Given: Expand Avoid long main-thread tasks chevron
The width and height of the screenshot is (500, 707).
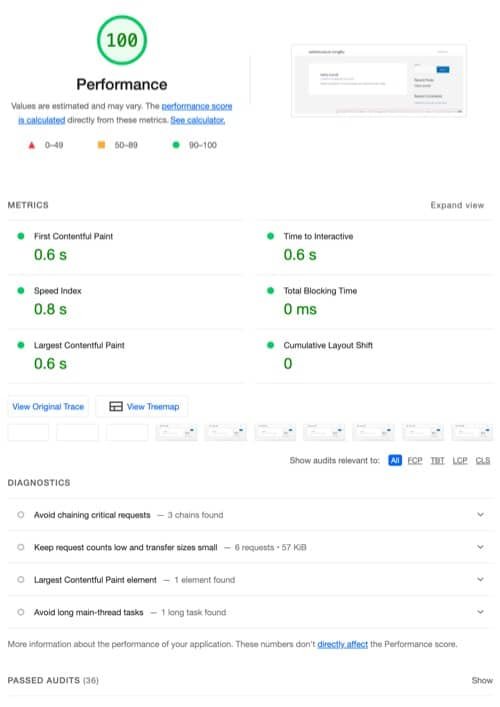Looking at the screenshot, I should click(x=481, y=612).
